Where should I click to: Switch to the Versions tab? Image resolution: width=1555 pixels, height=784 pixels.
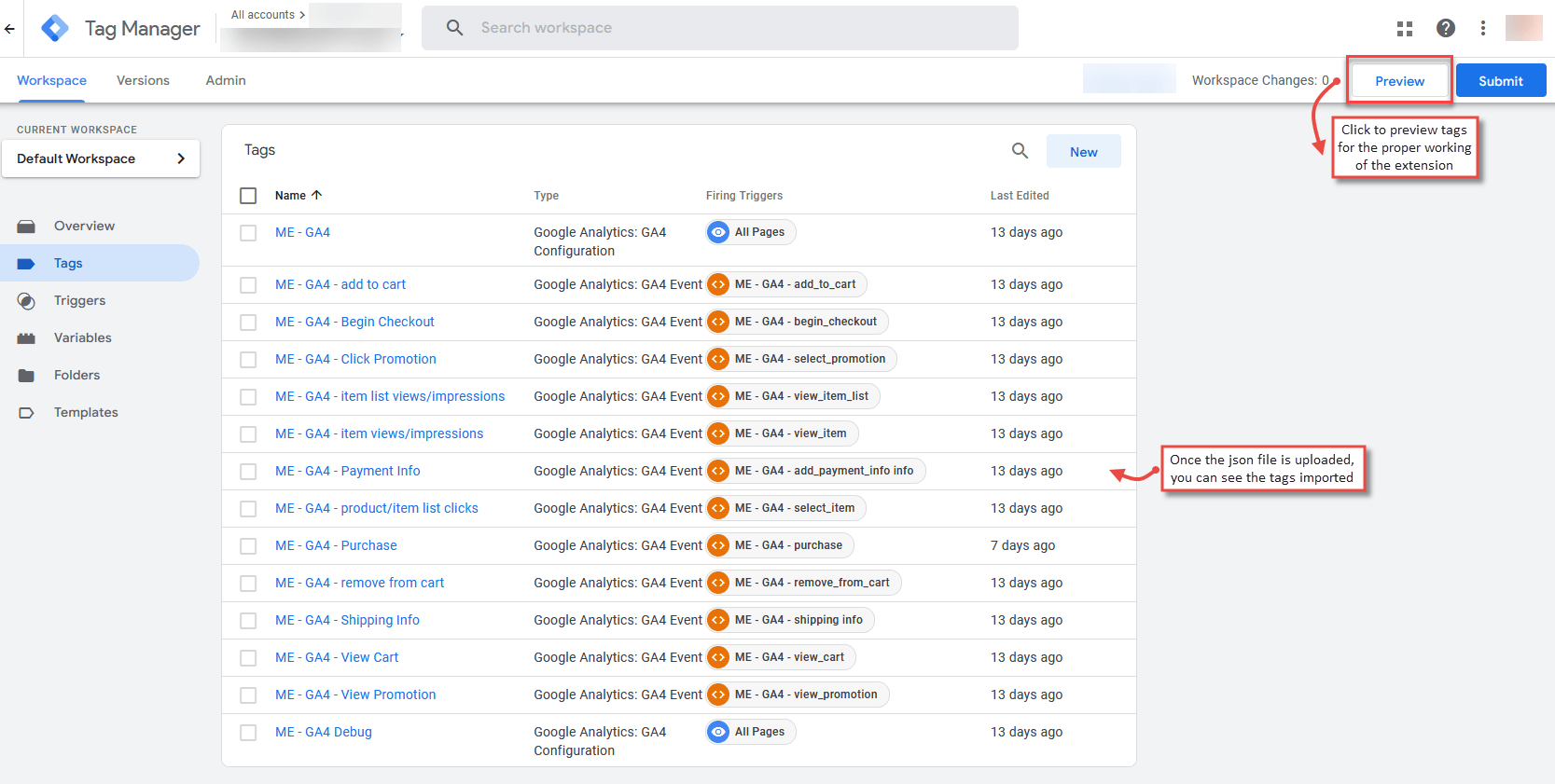tap(143, 80)
